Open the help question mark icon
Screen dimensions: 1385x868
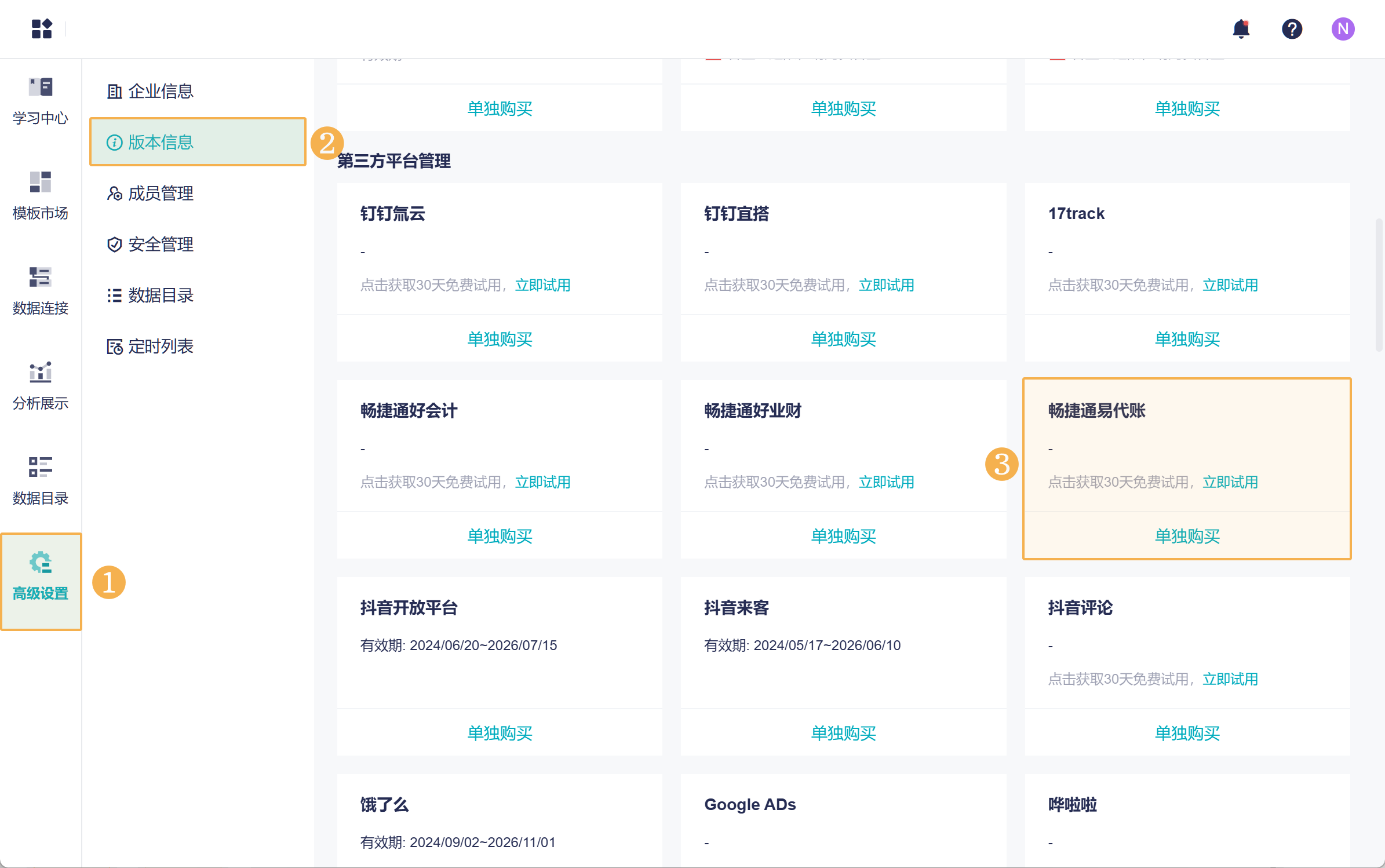[1292, 29]
